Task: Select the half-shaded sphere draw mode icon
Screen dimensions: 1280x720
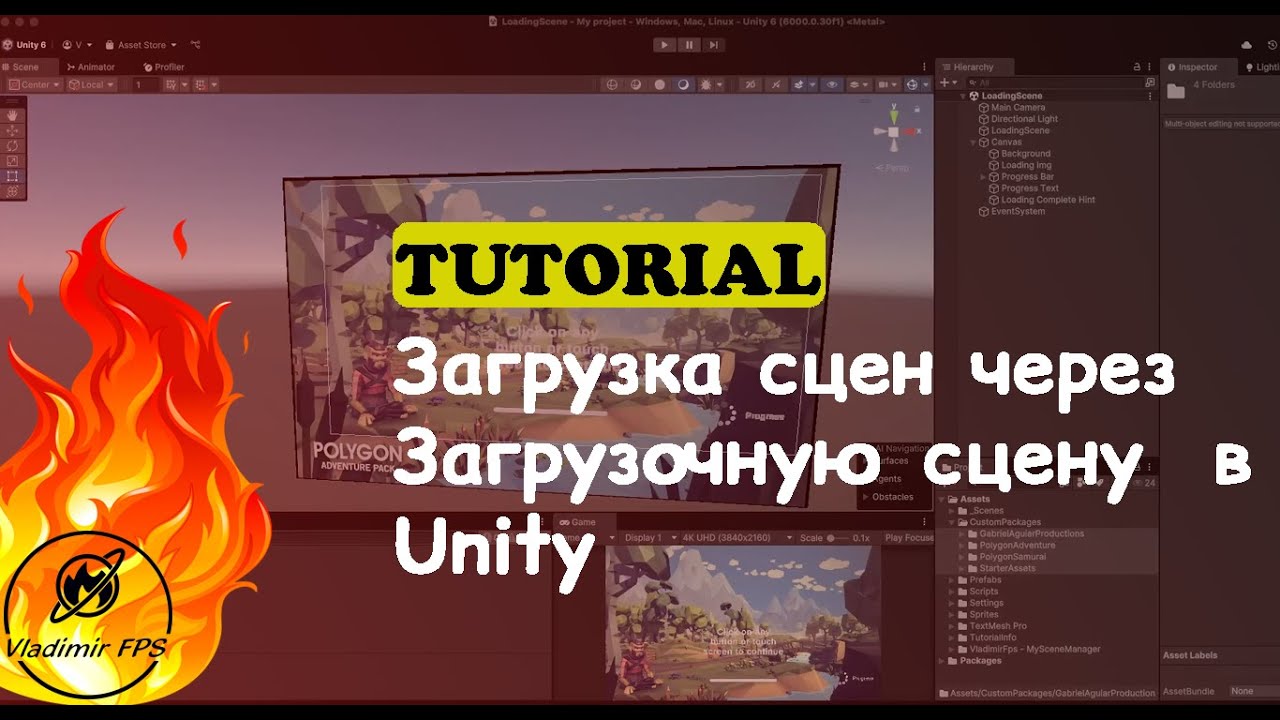Action: click(x=683, y=85)
